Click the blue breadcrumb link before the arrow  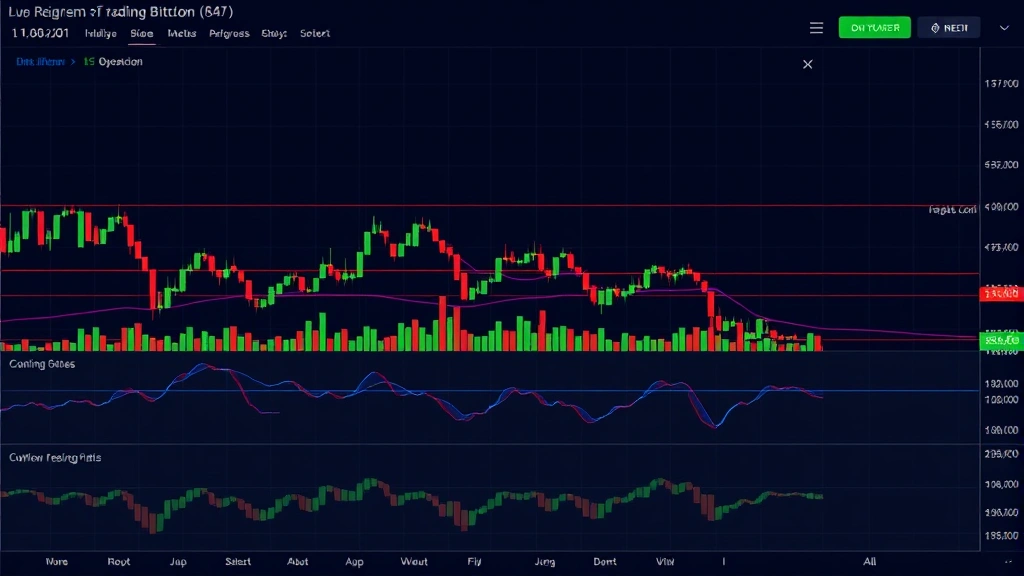40,62
